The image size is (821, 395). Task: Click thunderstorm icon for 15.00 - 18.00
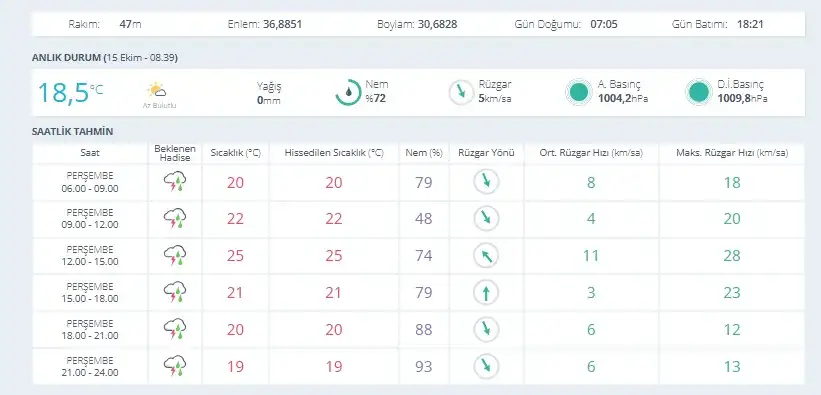175,292
